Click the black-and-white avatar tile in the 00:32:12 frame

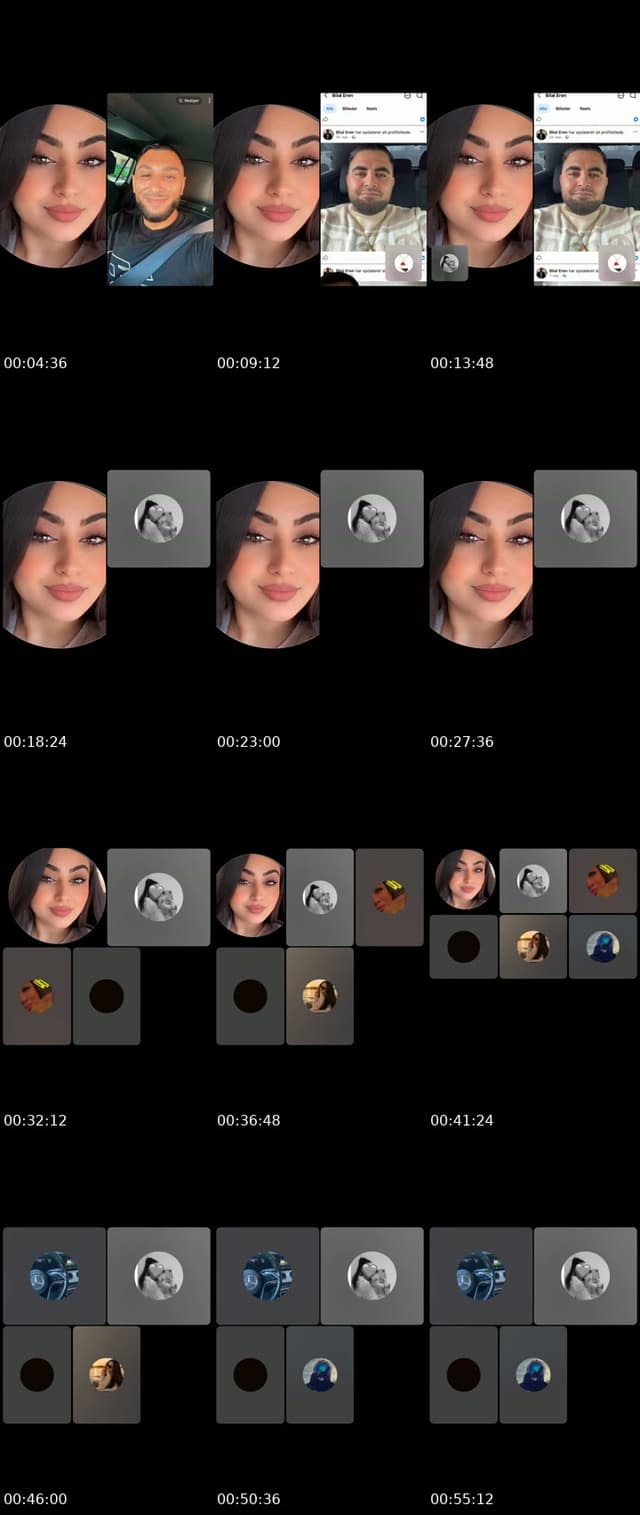tap(159, 897)
